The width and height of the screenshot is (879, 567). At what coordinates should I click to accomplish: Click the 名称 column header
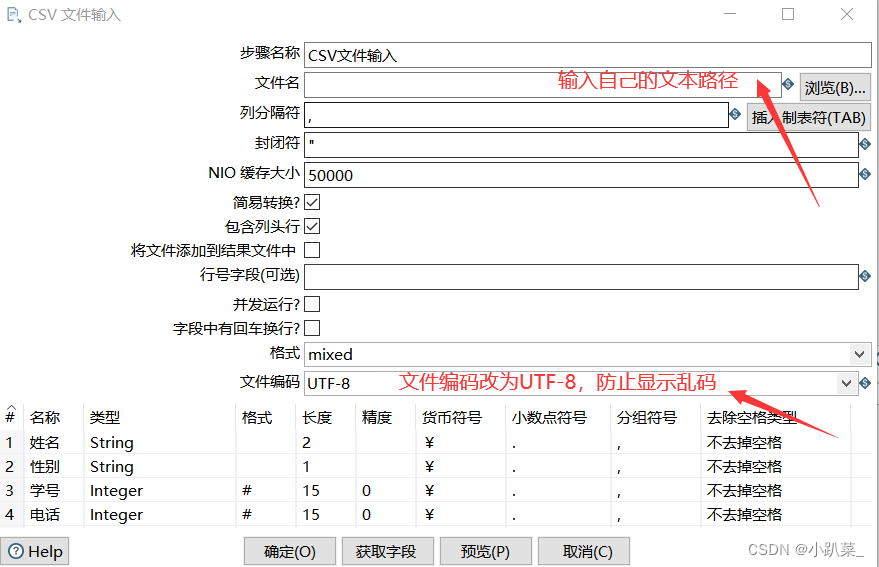click(53, 417)
